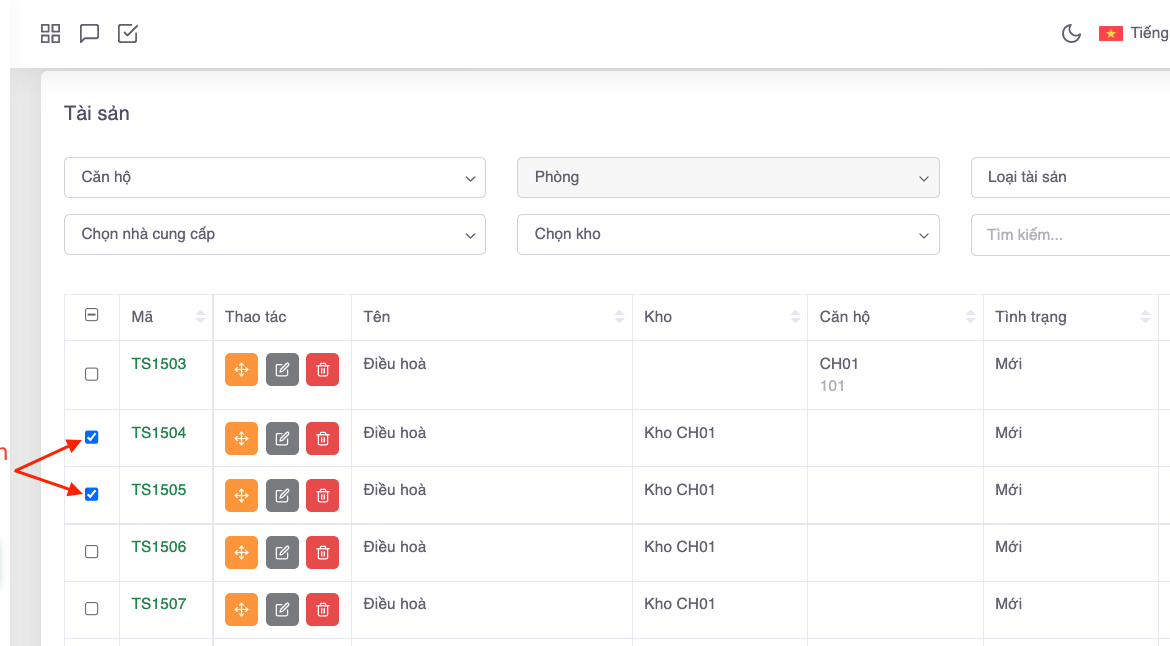The width and height of the screenshot is (1170, 646).
Task: Click the orange move icon for TS1503
Action: coord(241,370)
